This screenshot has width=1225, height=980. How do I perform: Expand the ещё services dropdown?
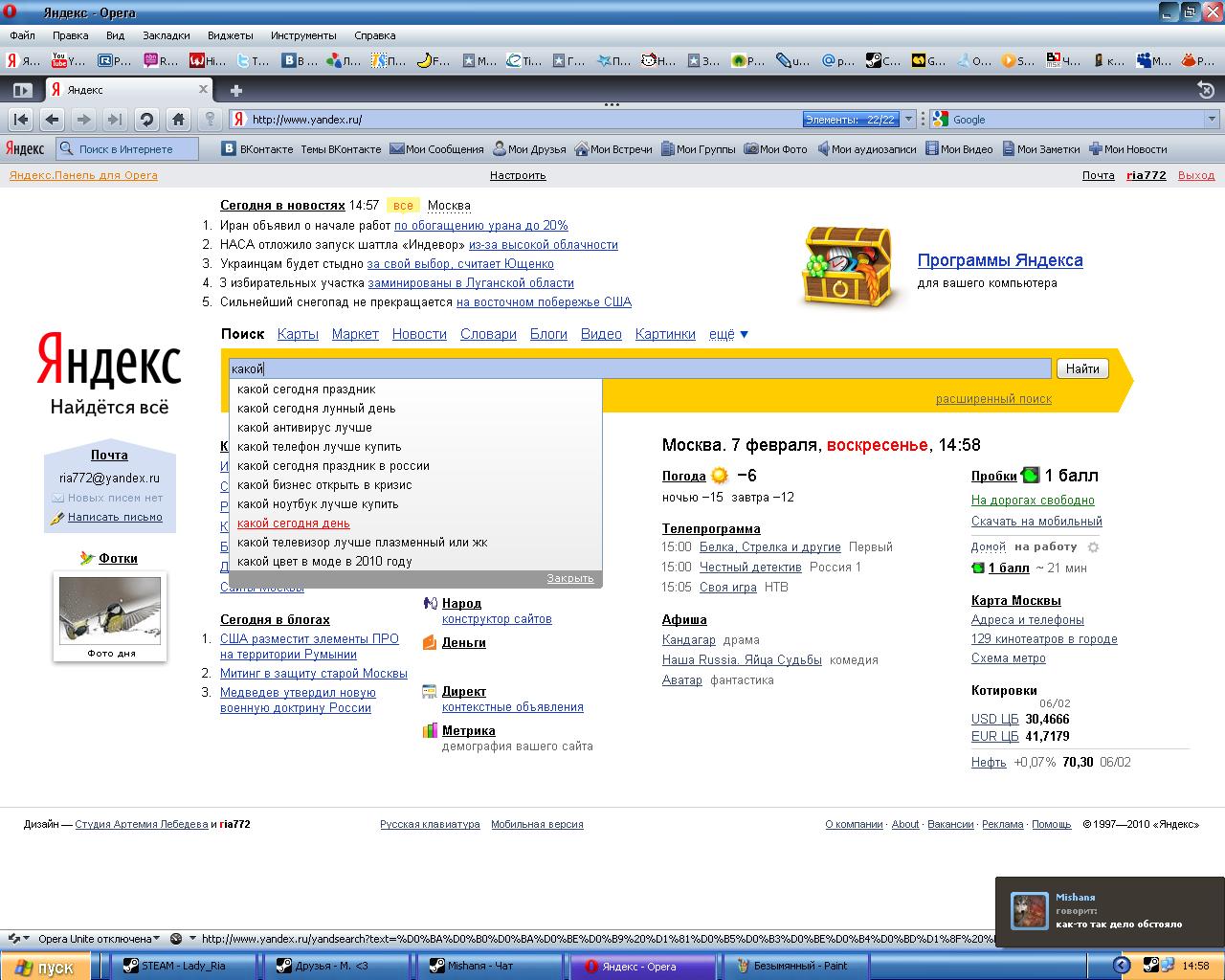point(729,334)
